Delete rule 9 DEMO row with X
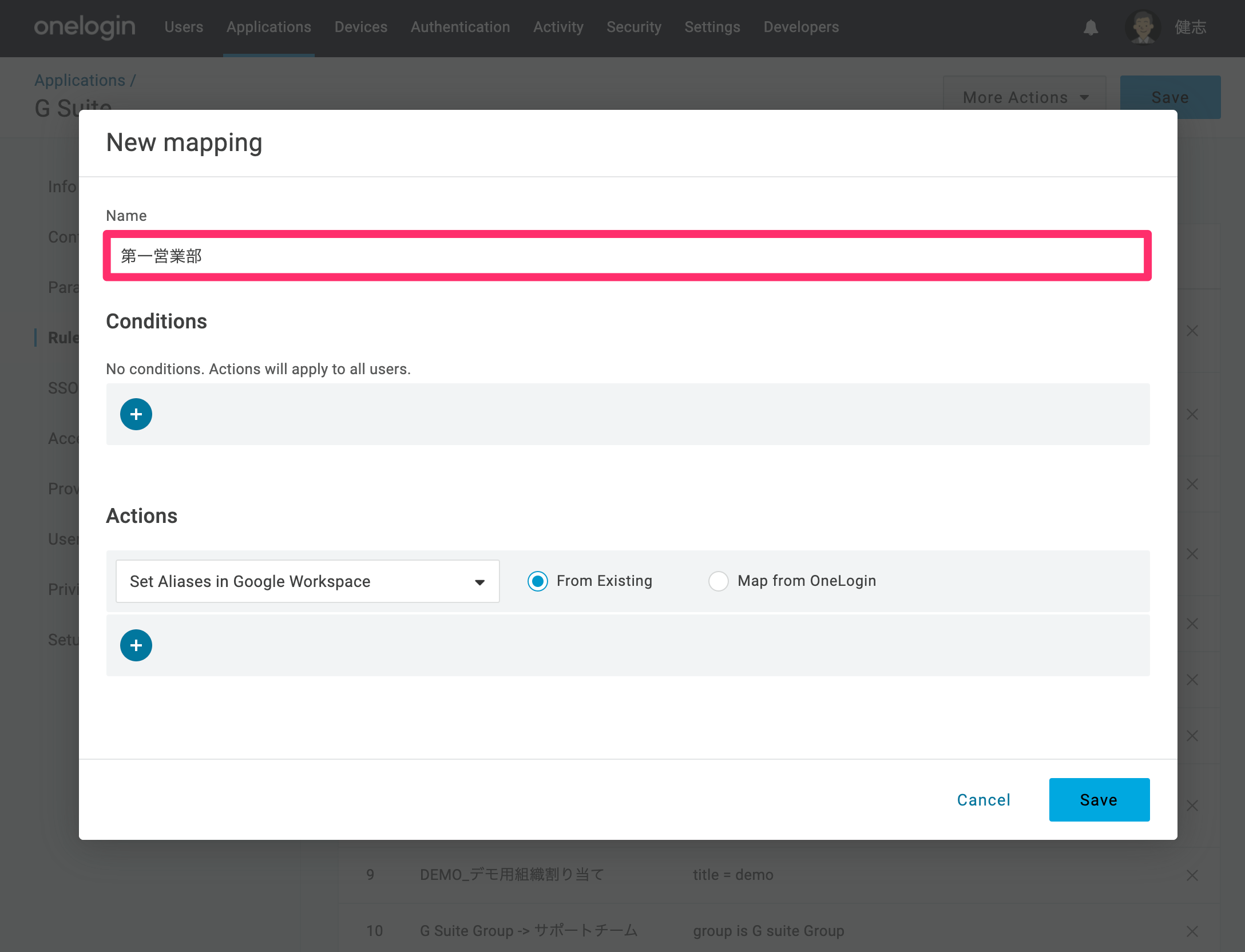The image size is (1245, 952). click(x=1192, y=875)
